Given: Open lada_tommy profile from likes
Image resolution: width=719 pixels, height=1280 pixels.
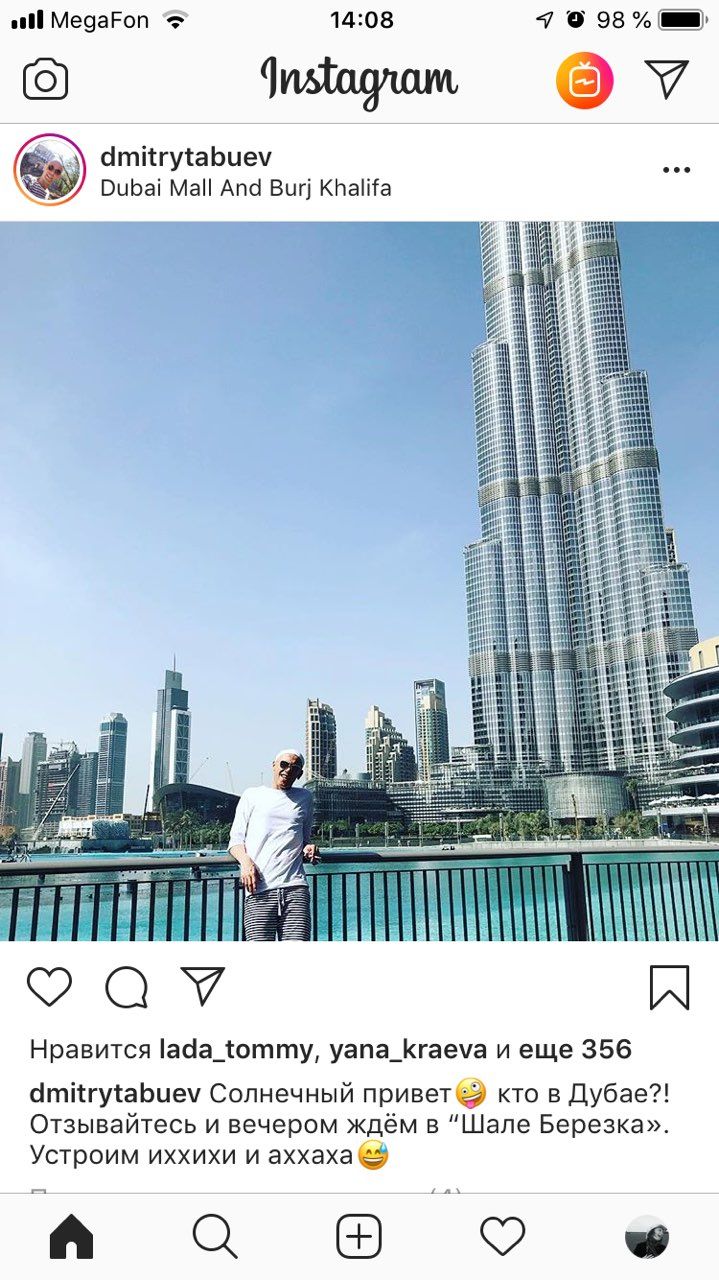Looking at the screenshot, I should tap(236, 1050).
